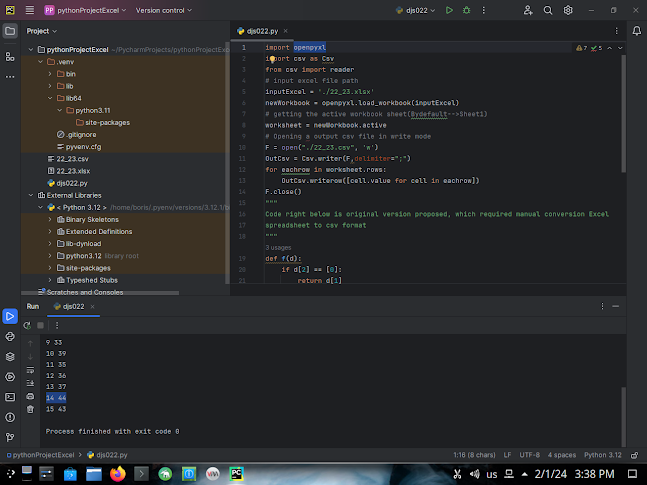Jump to previous highlighted error arrow
647x485 pixels.
[609, 48]
